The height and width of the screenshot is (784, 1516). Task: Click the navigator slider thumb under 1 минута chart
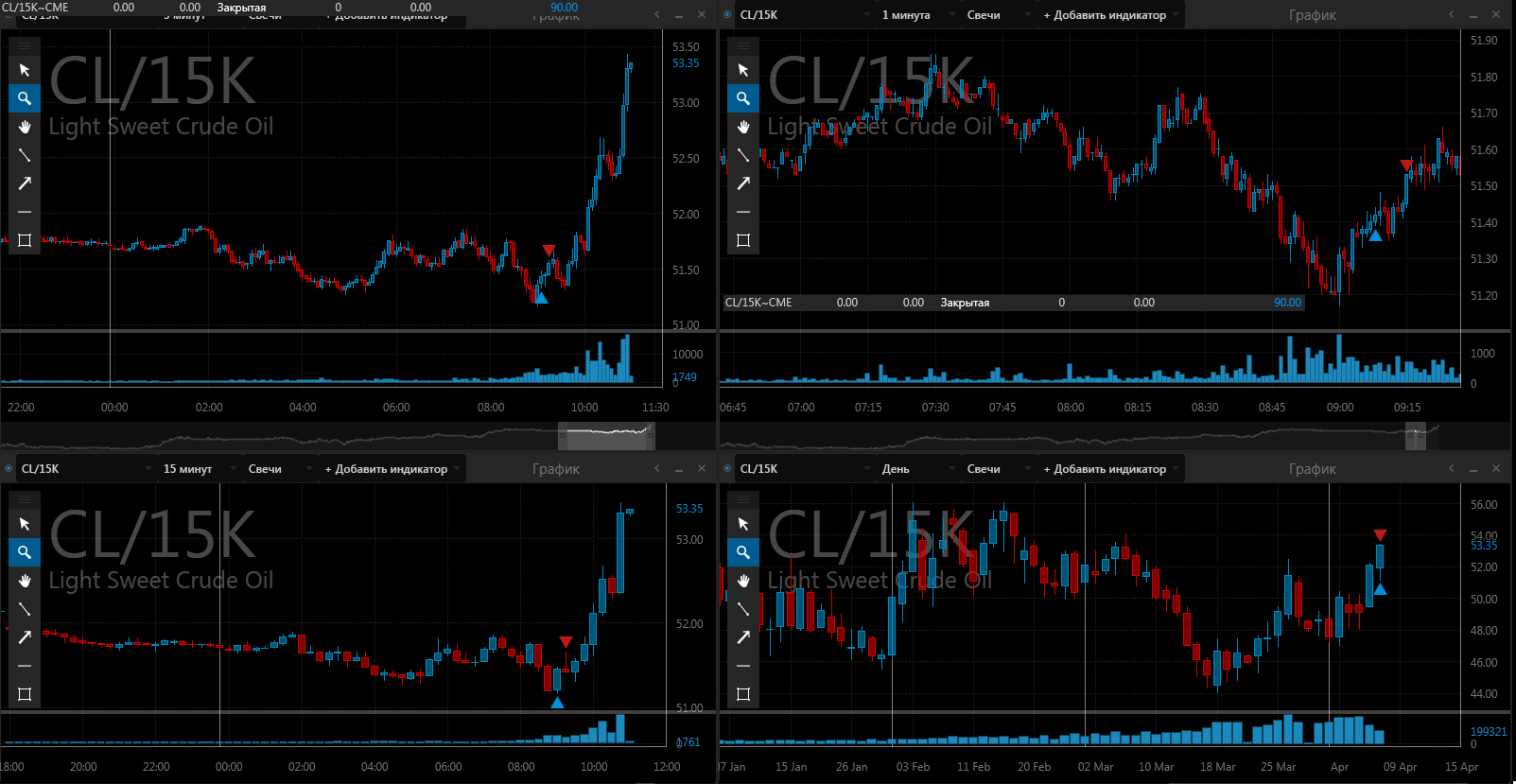tap(1416, 436)
